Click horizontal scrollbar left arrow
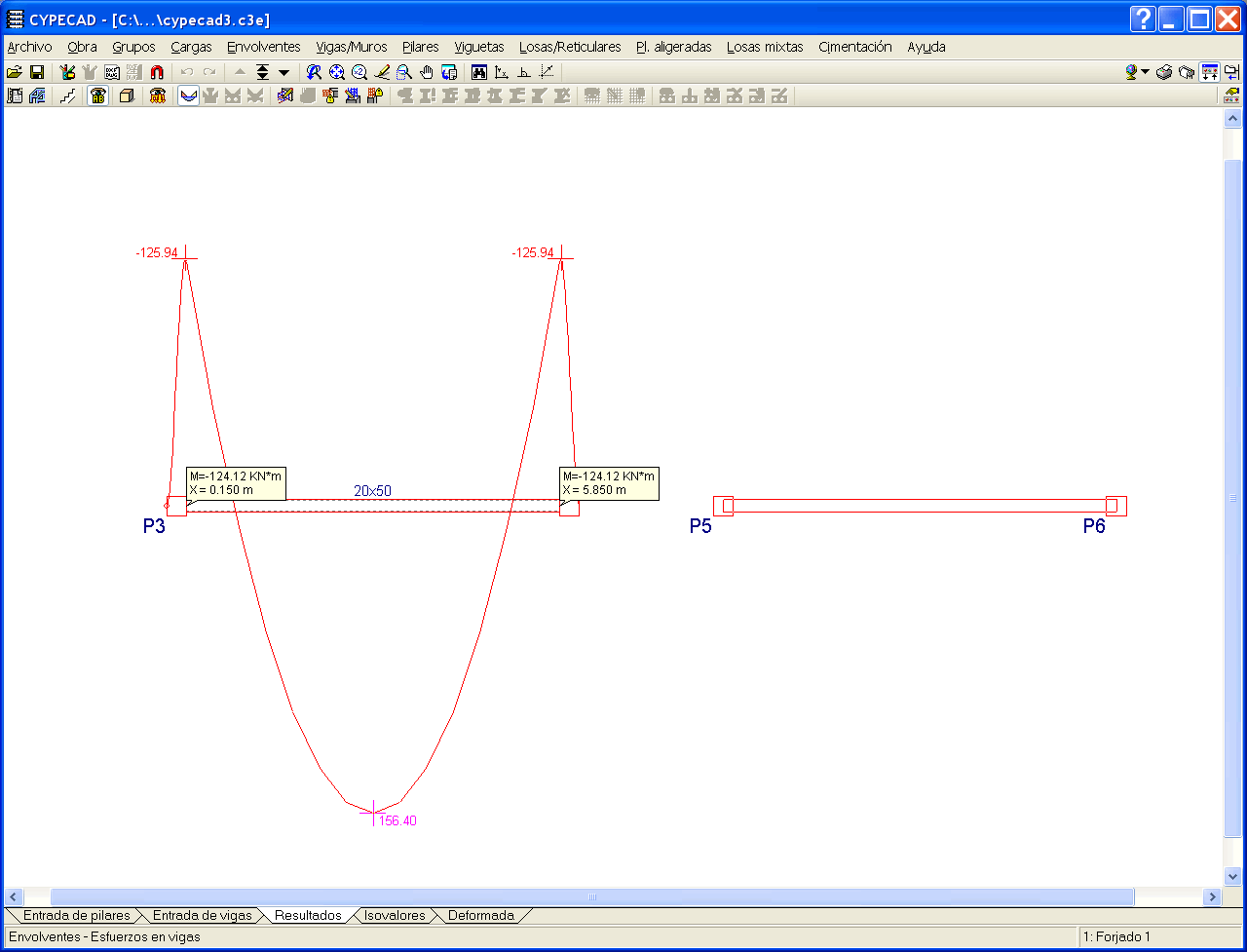Viewport: 1247px width, 952px height. pyautogui.click(x=14, y=896)
